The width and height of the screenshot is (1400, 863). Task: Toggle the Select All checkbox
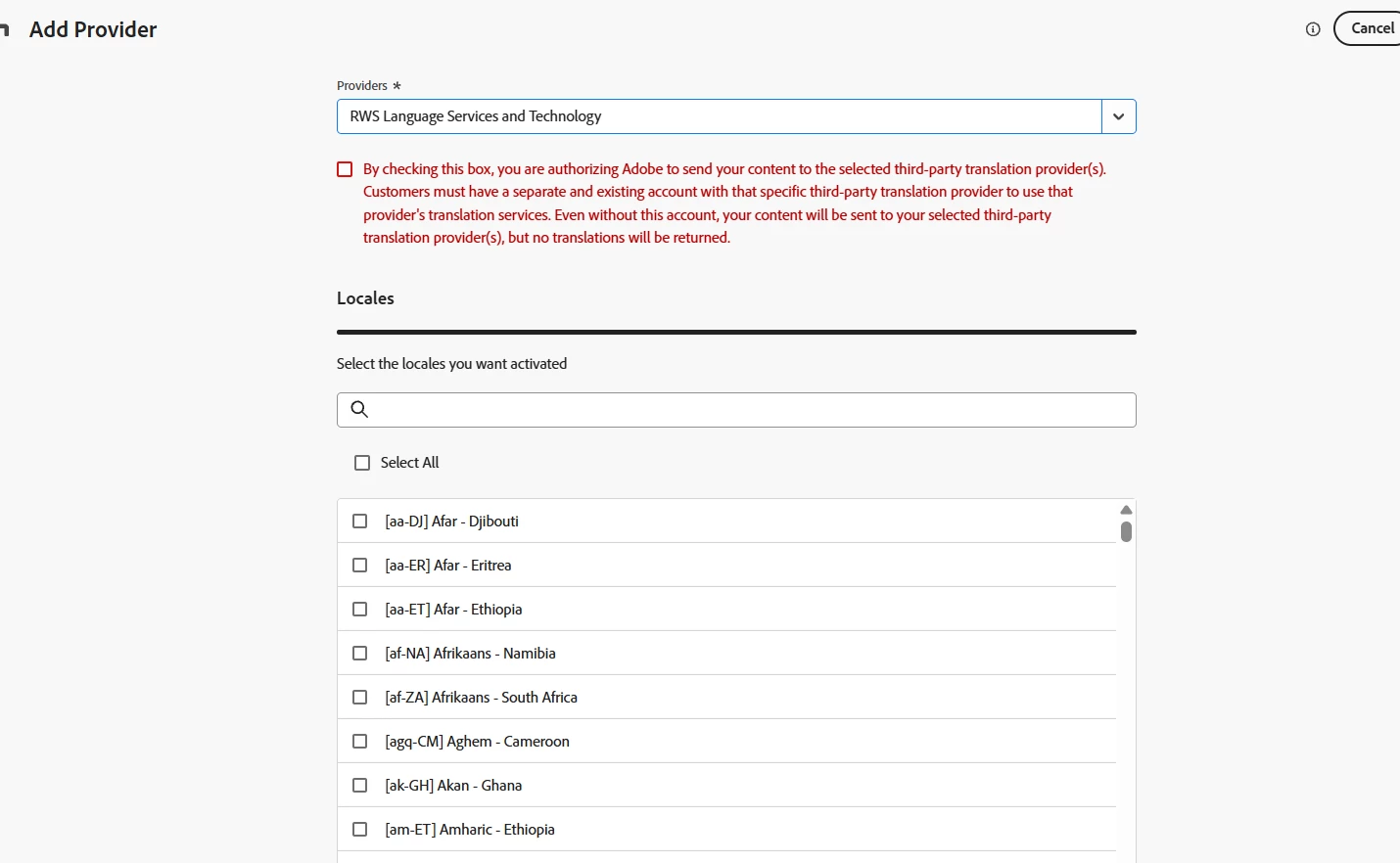tap(362, 463)
